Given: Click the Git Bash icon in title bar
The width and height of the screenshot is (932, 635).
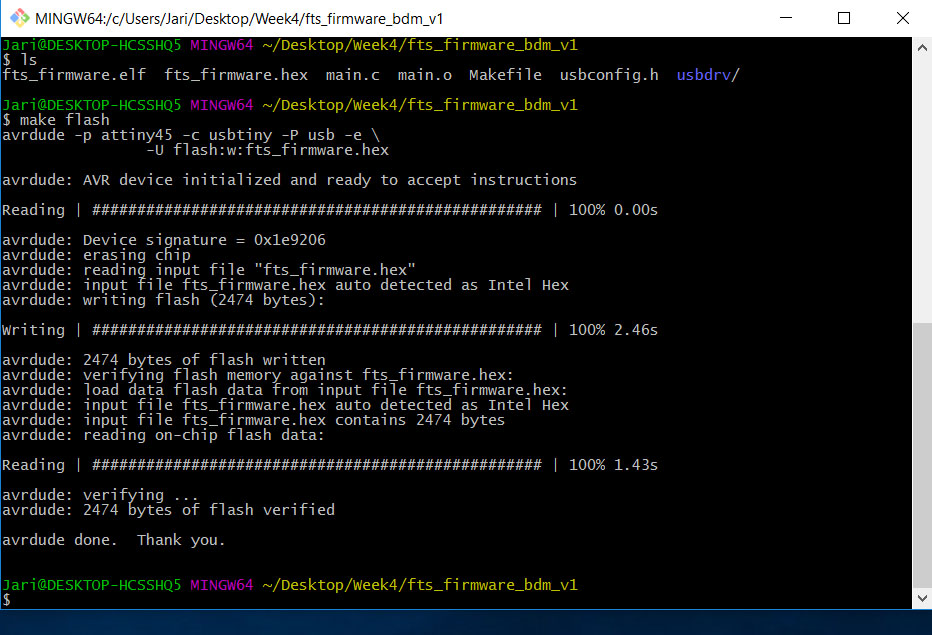Looking at the screenshot, I should (x=20, y=18).
